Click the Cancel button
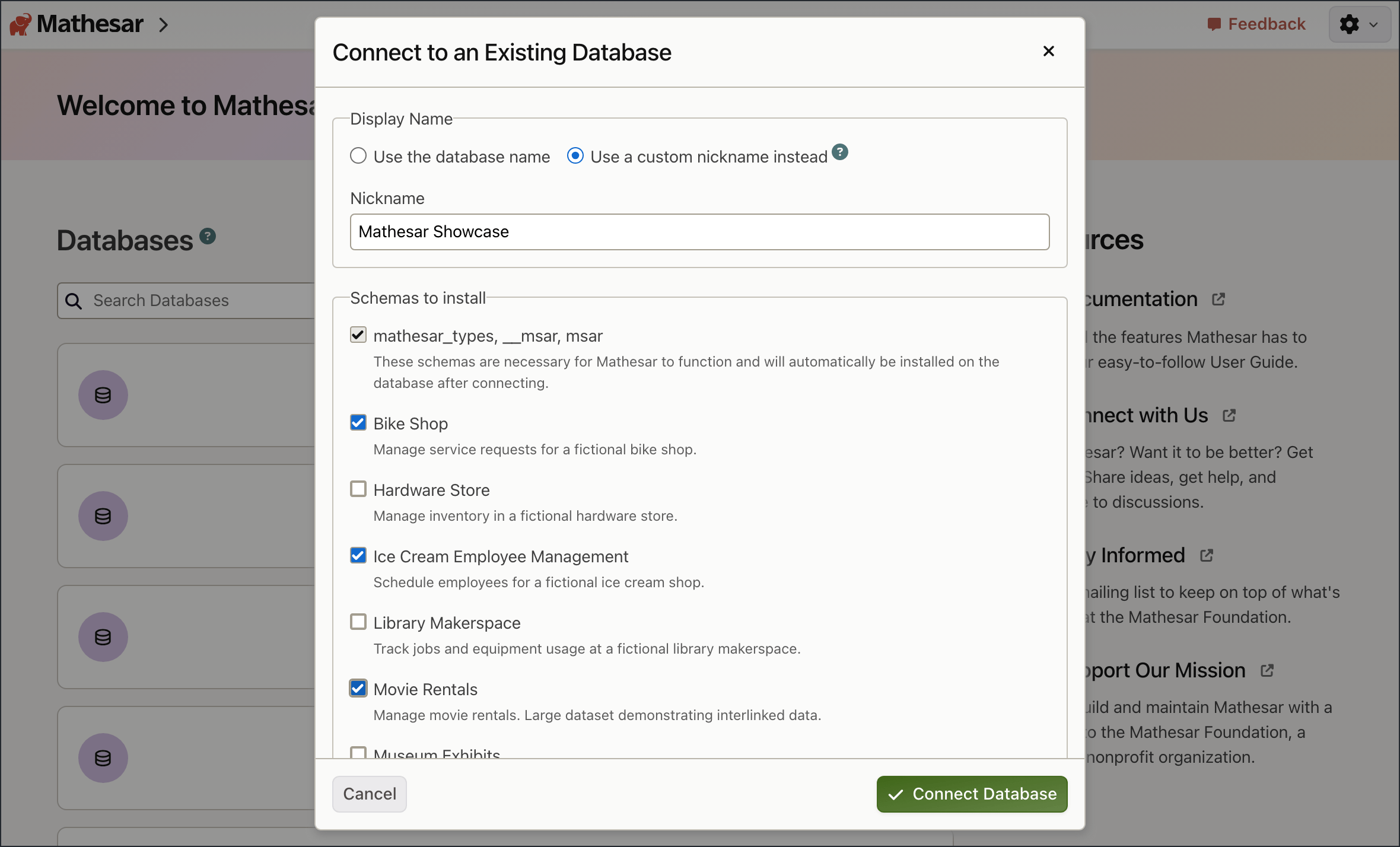Screen dimensions: 1400x847 tap(370, 794)
